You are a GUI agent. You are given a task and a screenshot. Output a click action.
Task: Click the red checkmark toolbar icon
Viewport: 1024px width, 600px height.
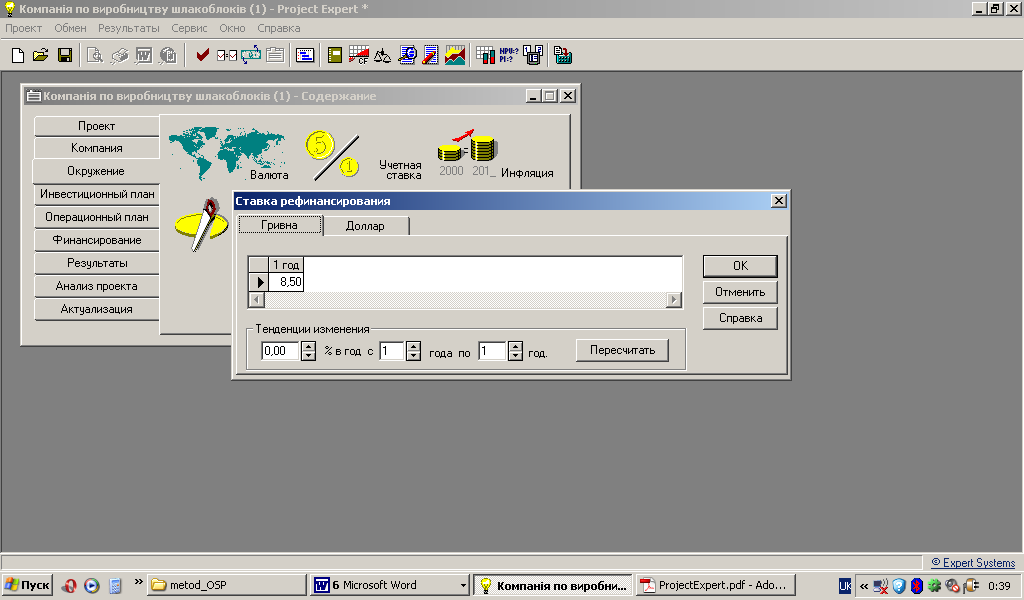(202, 55)
